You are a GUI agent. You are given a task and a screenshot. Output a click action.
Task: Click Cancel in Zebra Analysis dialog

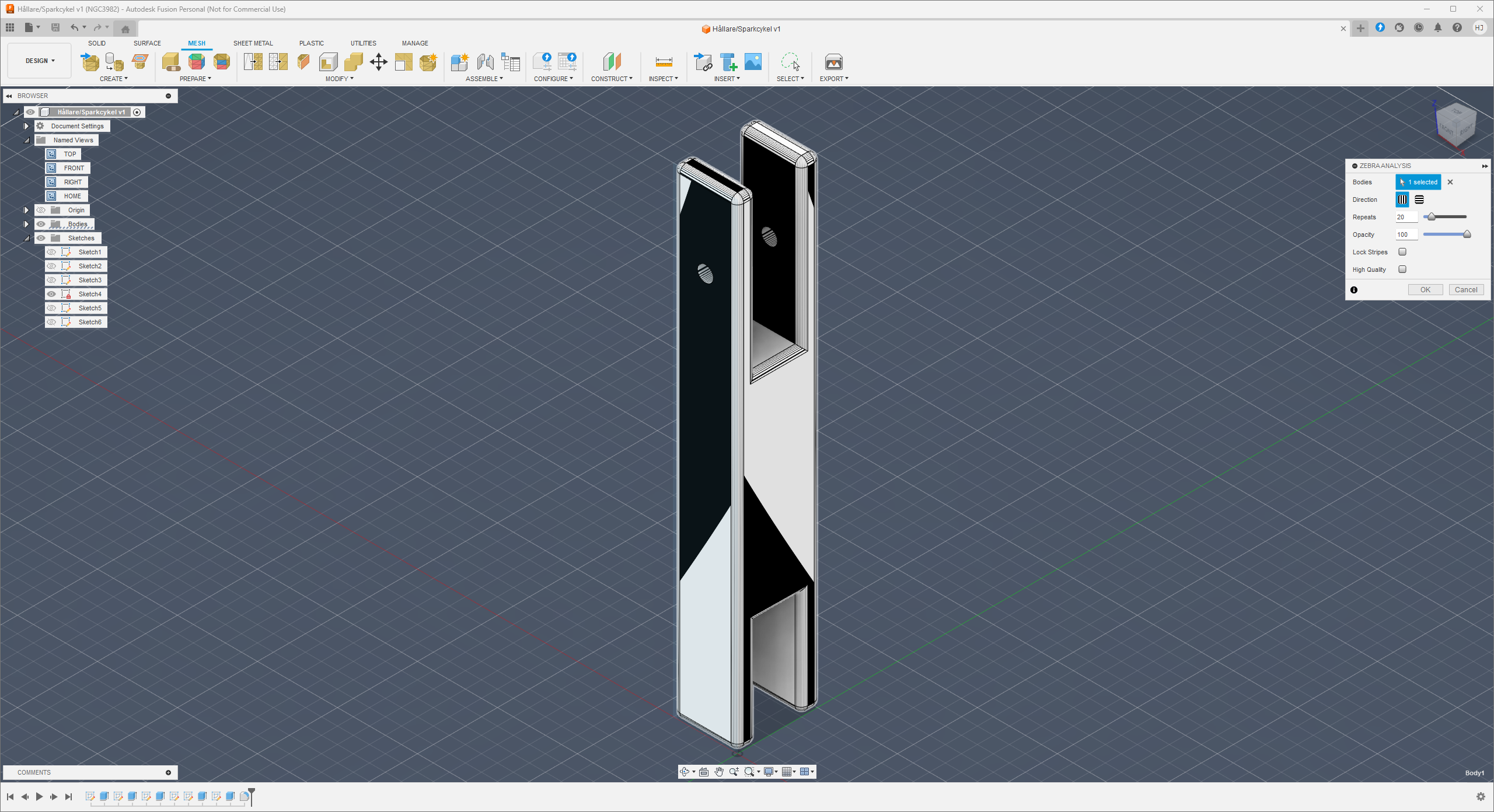click(x=1466, y=289)
